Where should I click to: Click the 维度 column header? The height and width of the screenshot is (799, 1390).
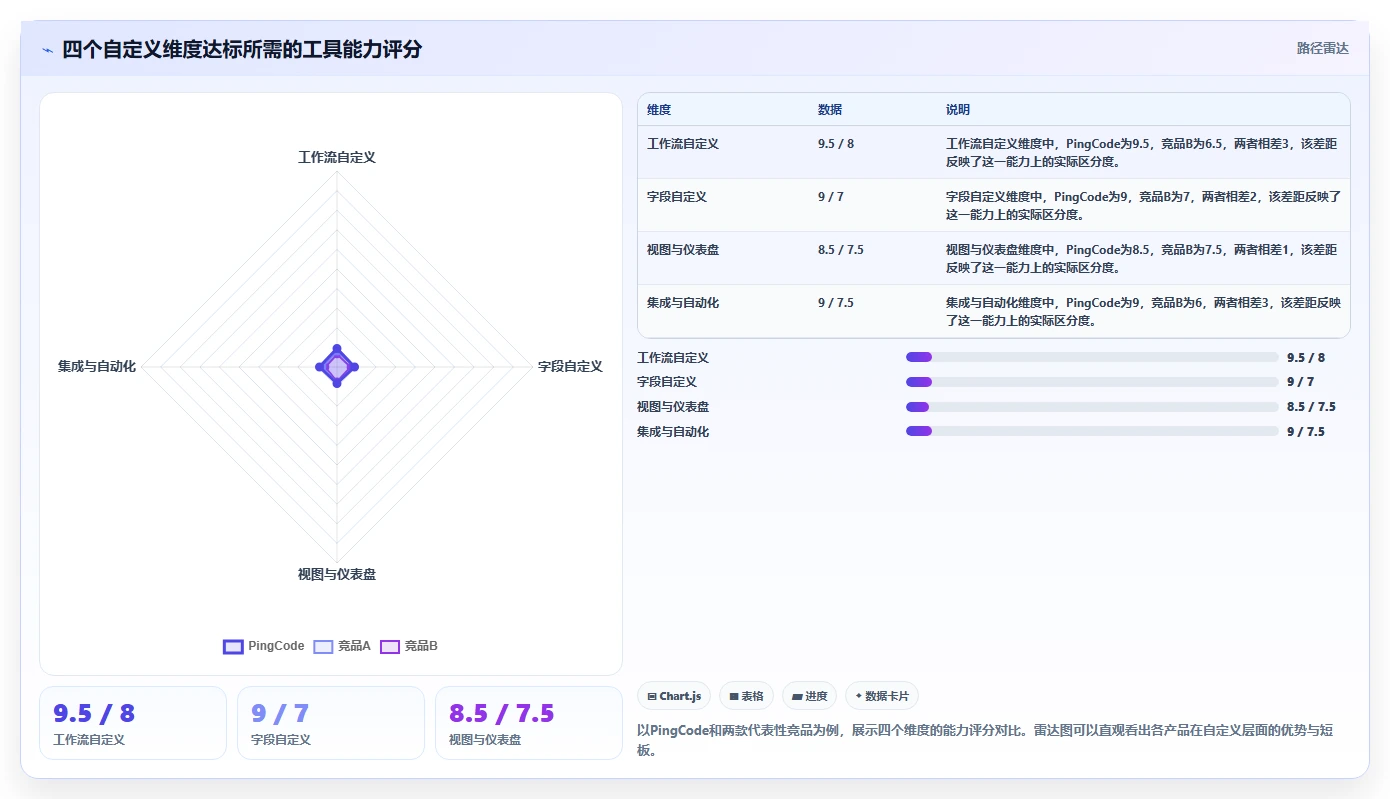(659, 110)
